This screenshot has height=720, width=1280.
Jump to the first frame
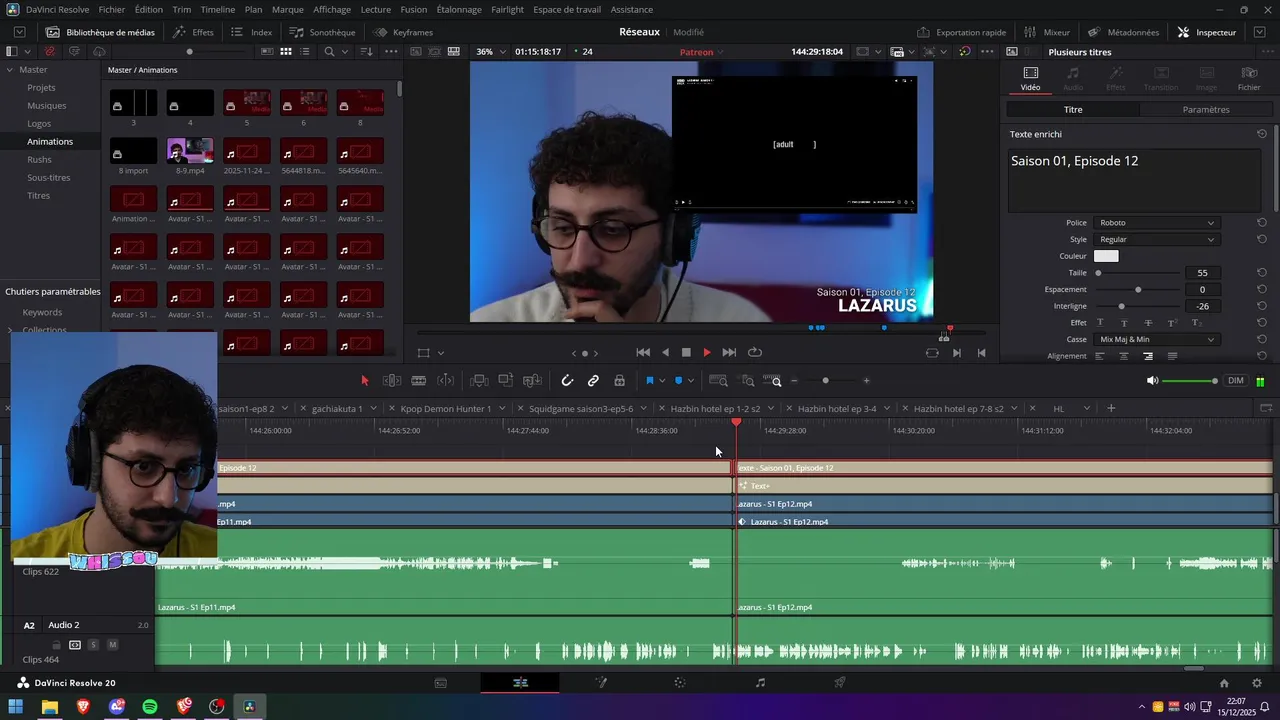click(x=643, y=352)
